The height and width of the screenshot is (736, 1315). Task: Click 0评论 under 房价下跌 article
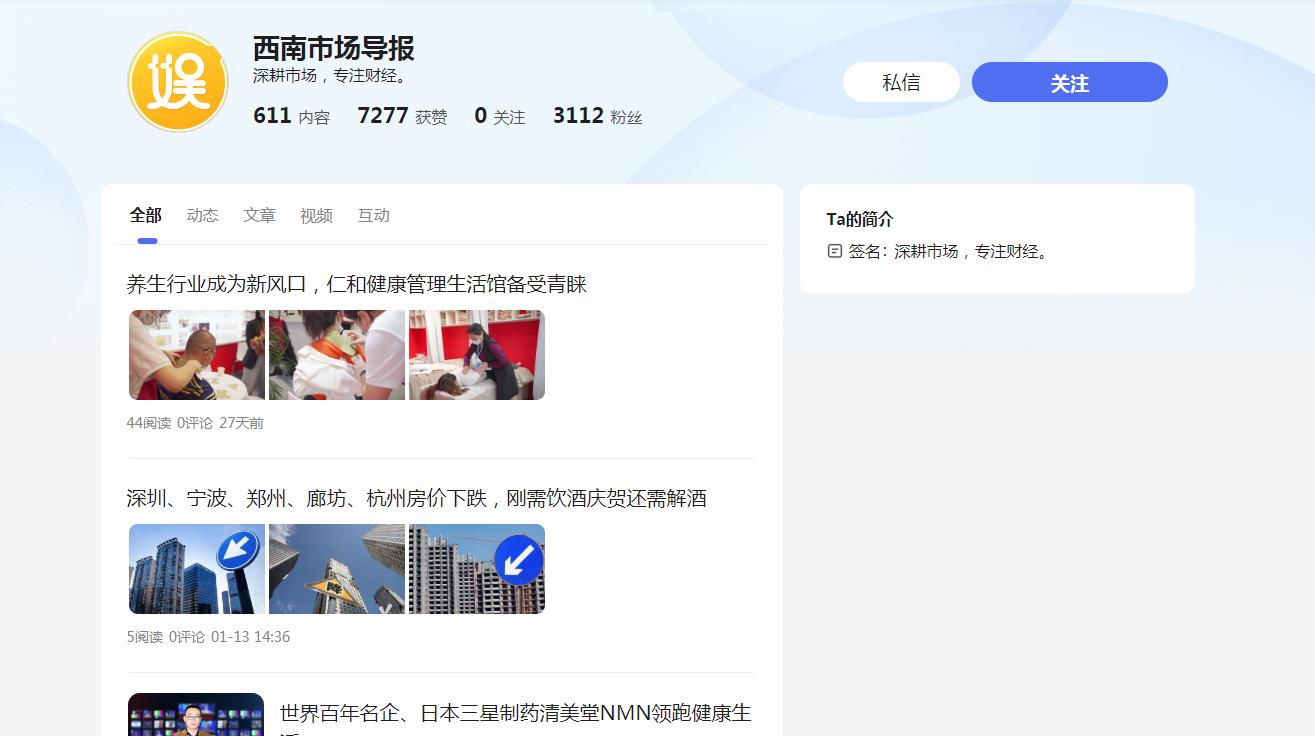(187, 637)
